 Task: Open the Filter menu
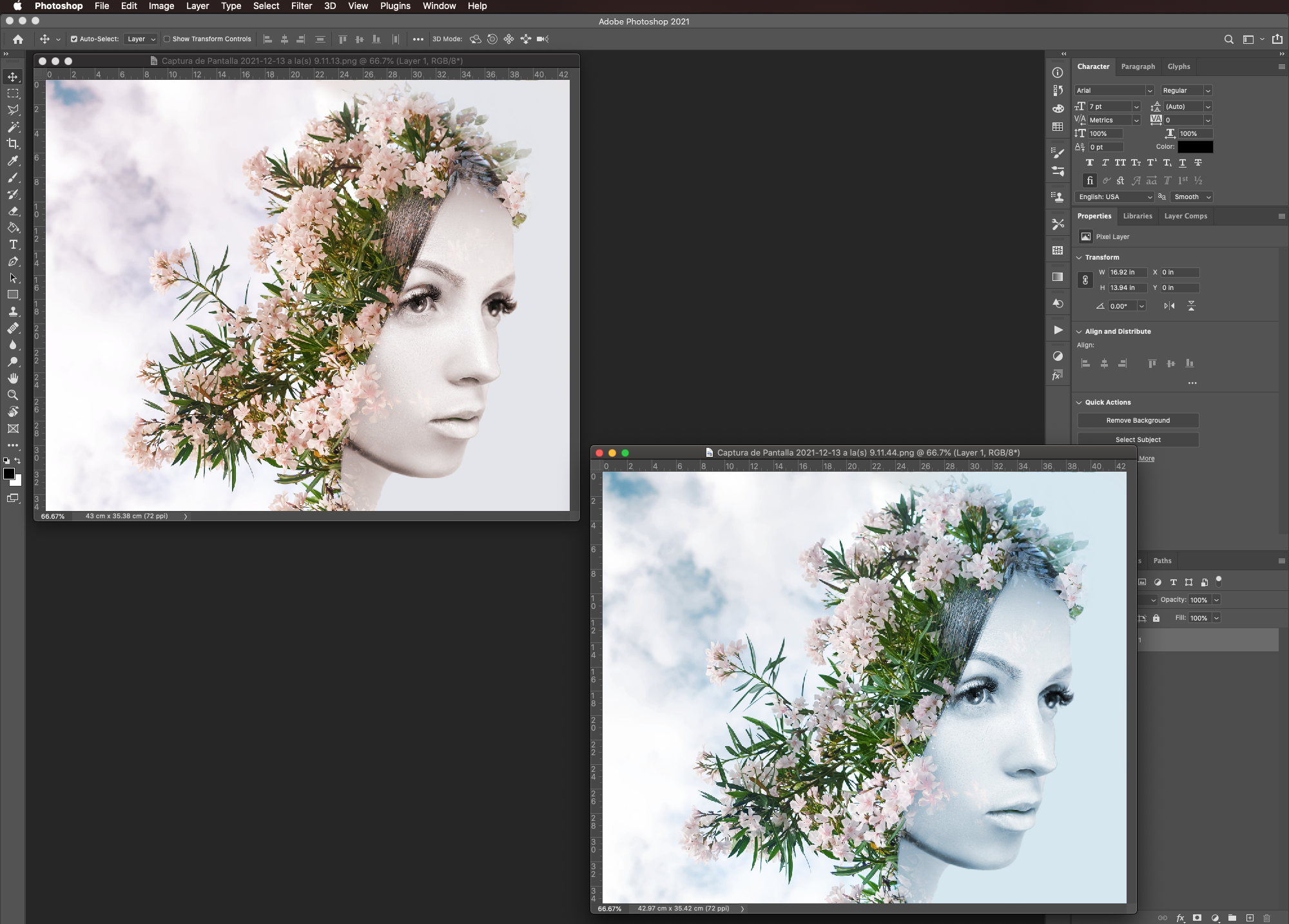click(x=301, y=6)
